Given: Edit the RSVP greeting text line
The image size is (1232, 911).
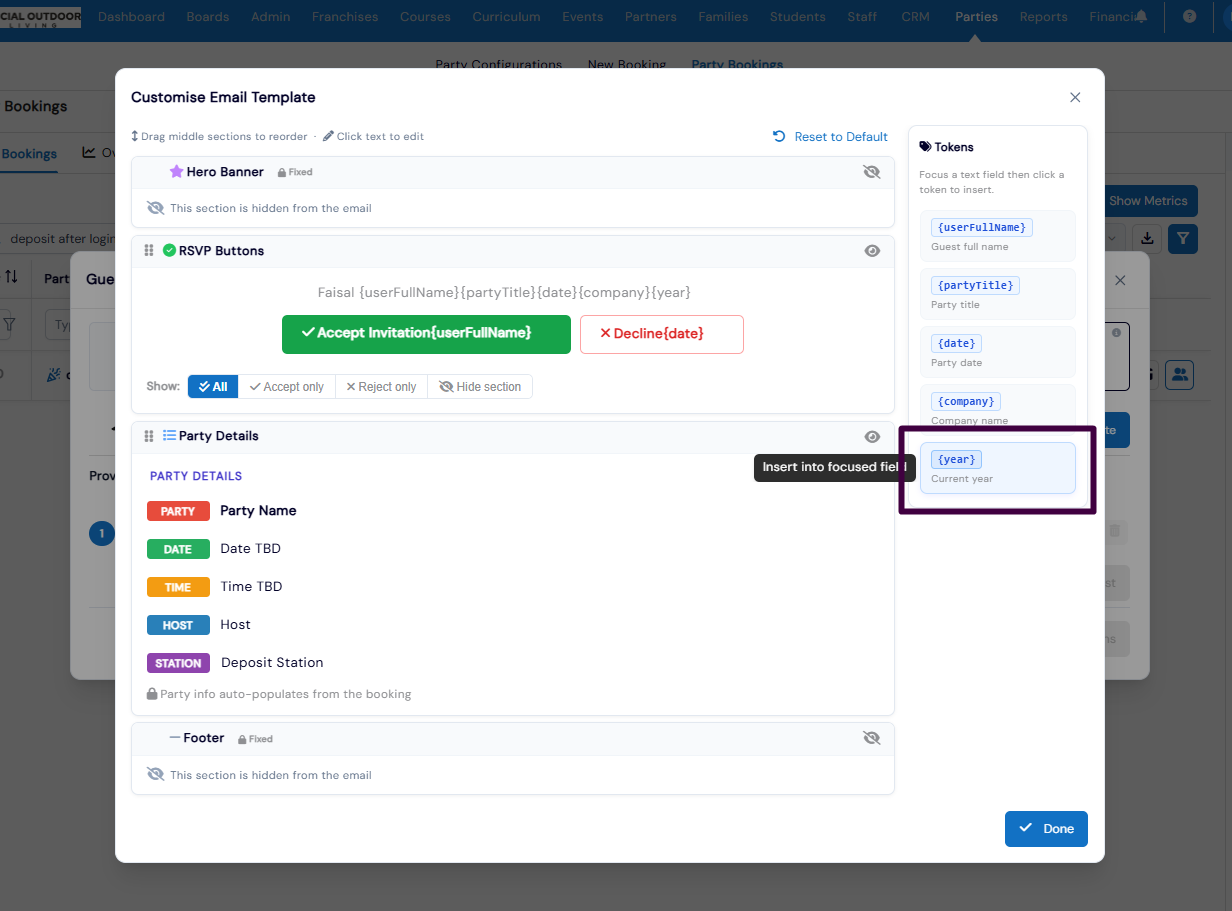Looking at the screenshot, I should coord(504,292).
